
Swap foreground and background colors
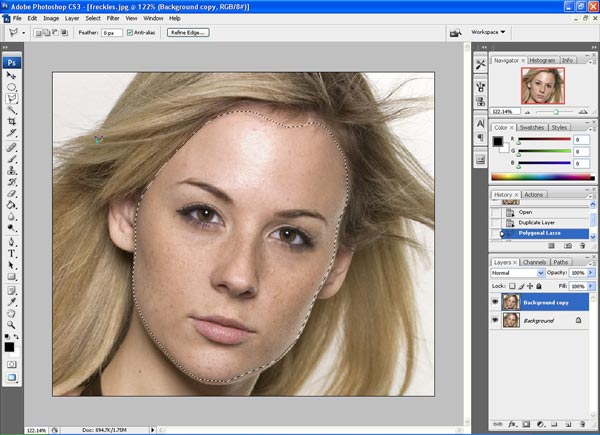16,337
